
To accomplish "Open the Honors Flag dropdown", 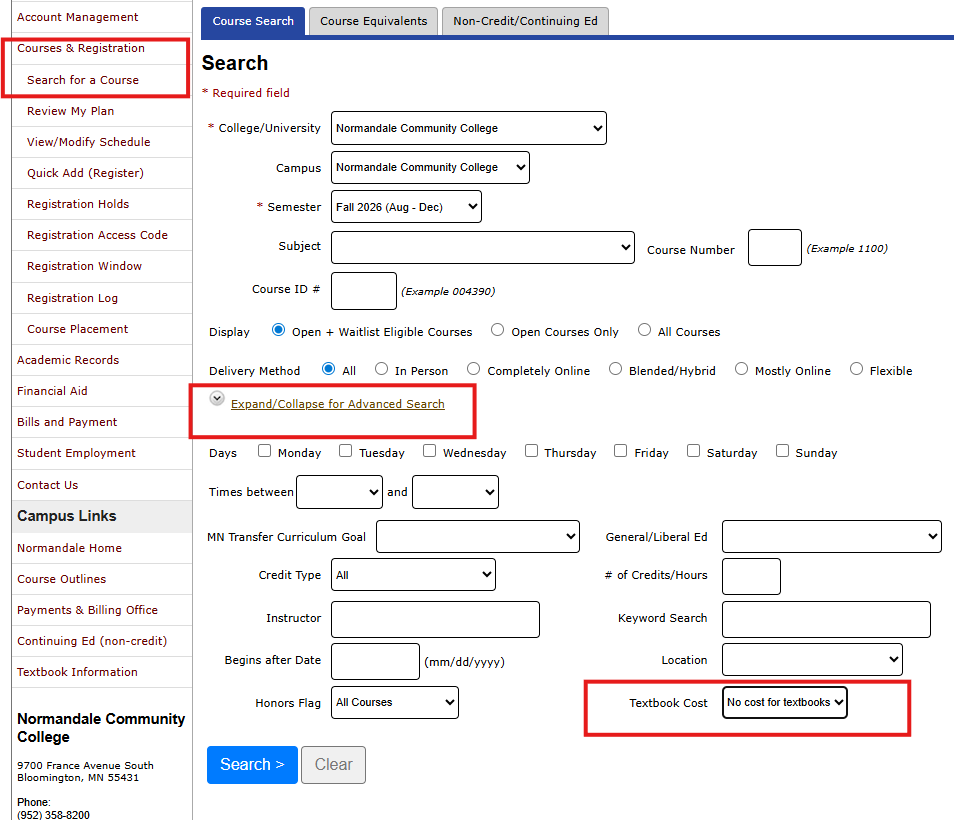I will coord(394,702).
